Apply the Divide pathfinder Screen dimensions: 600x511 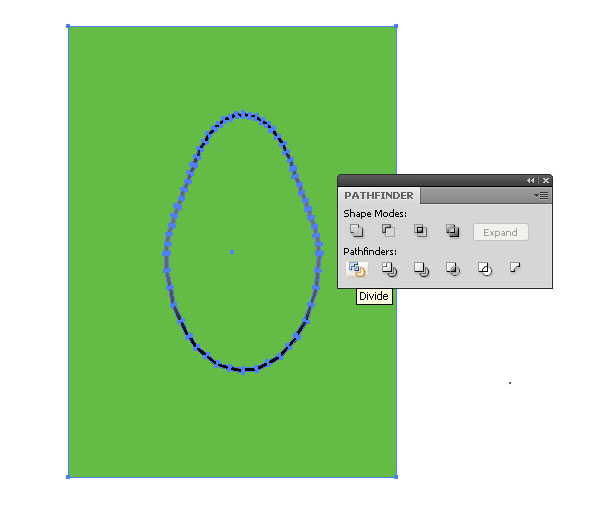click(x=357, y=269)
